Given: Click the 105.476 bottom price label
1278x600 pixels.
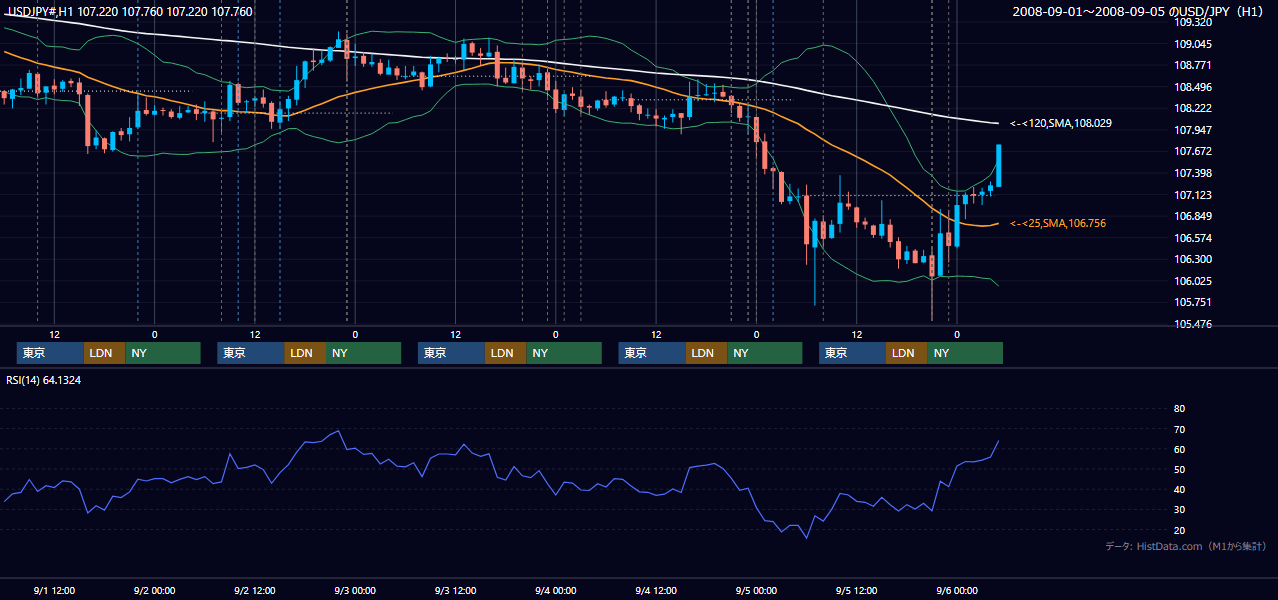Looking at the screenshot, I should click(1193, 324).
